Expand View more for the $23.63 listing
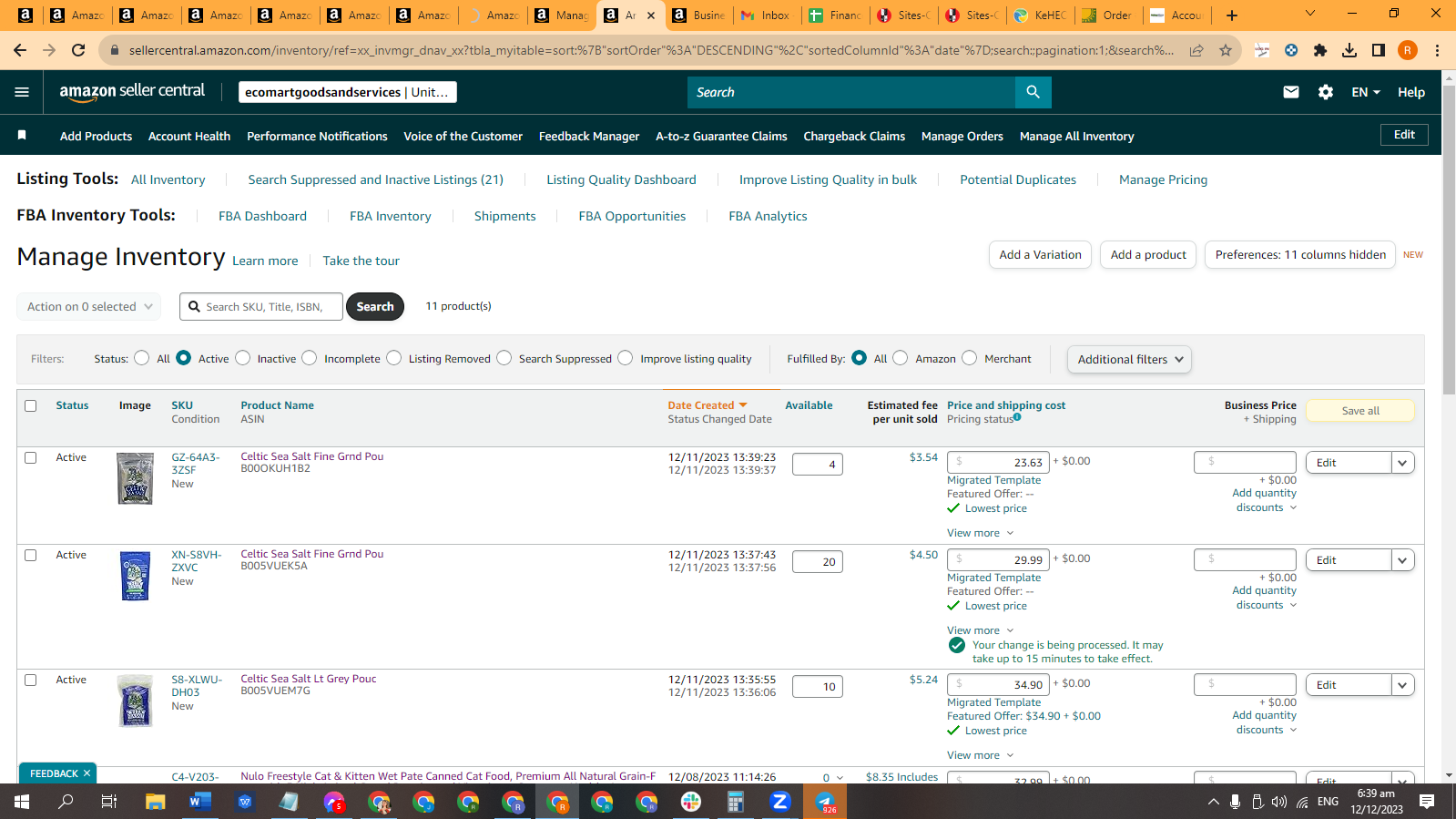Image resolution: width=1456 pixels, height=819 pixels. point(980,533)
